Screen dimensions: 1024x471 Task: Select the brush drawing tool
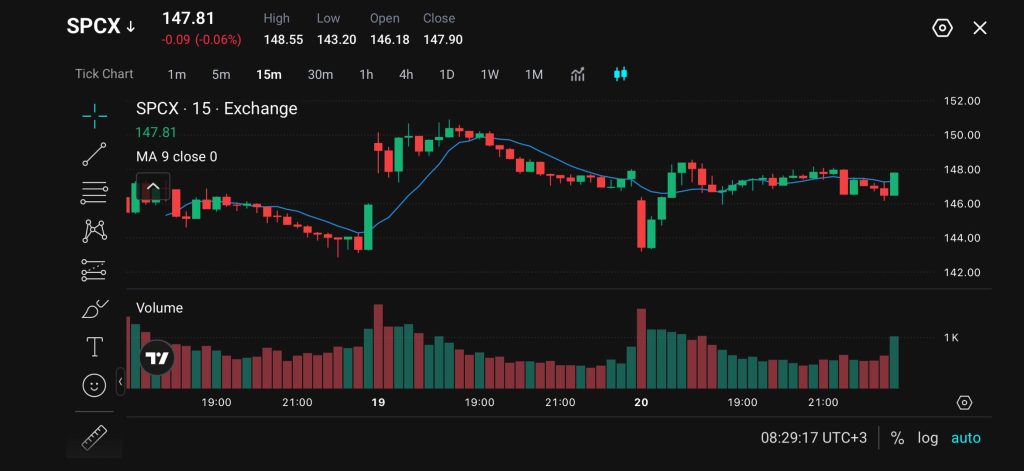pyautogui.click(x=95, y=308)
